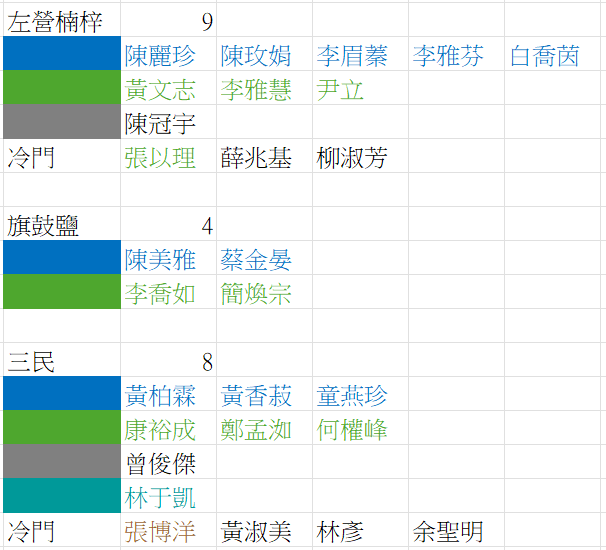Viewport: 606px width, 550px height.
Task: Click the name 林于凱
Action: pyautogui.click(x=160, y=498)
